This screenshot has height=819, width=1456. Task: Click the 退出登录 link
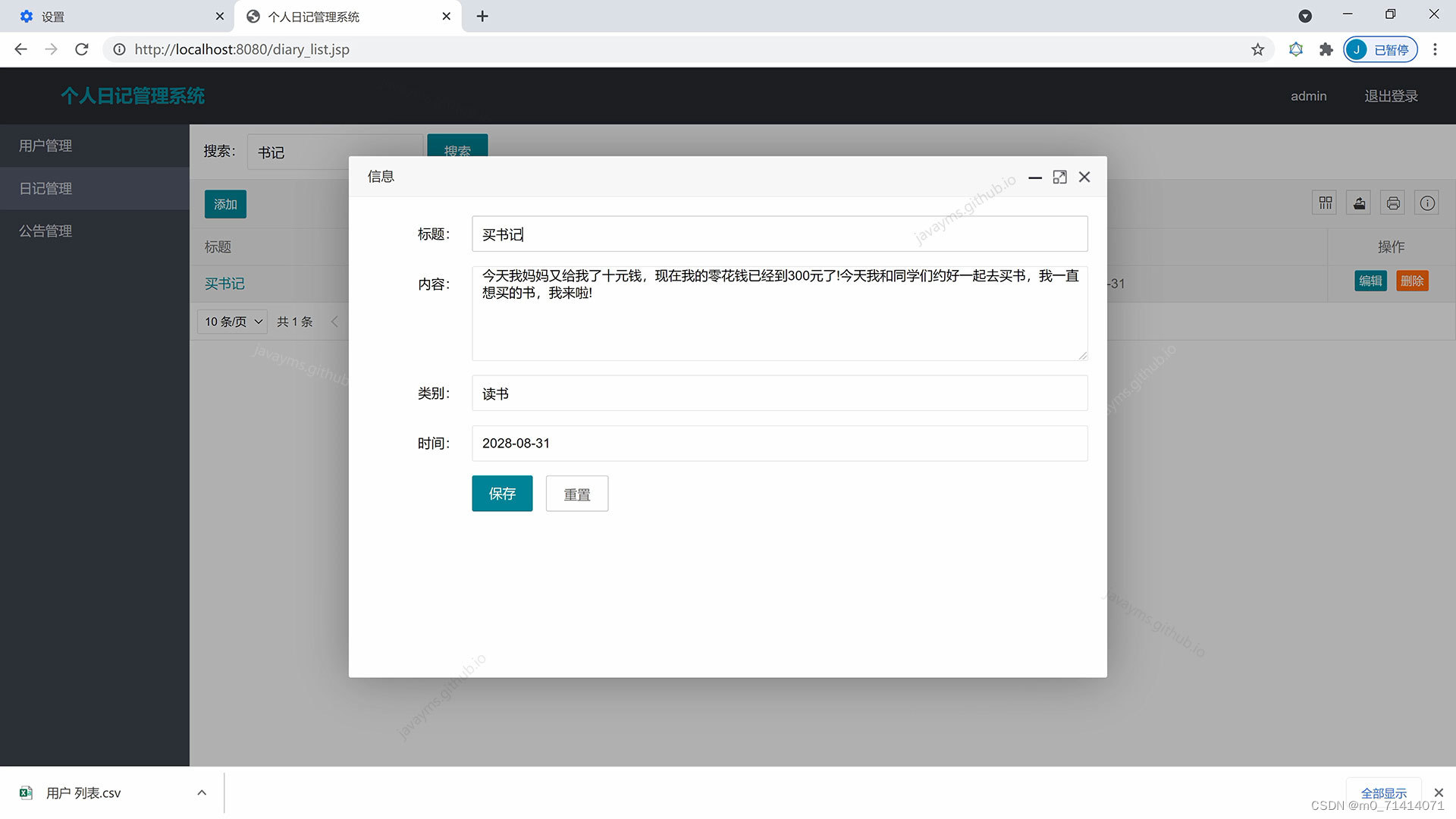click(1391, 96)
